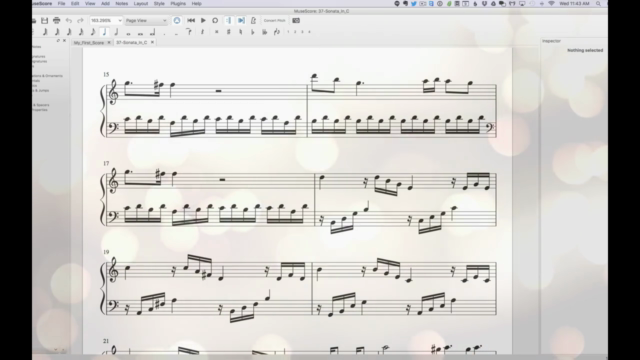This screenshot has height=360, width=640.
Task: Open the Add menu
Action: coord(105,3)
